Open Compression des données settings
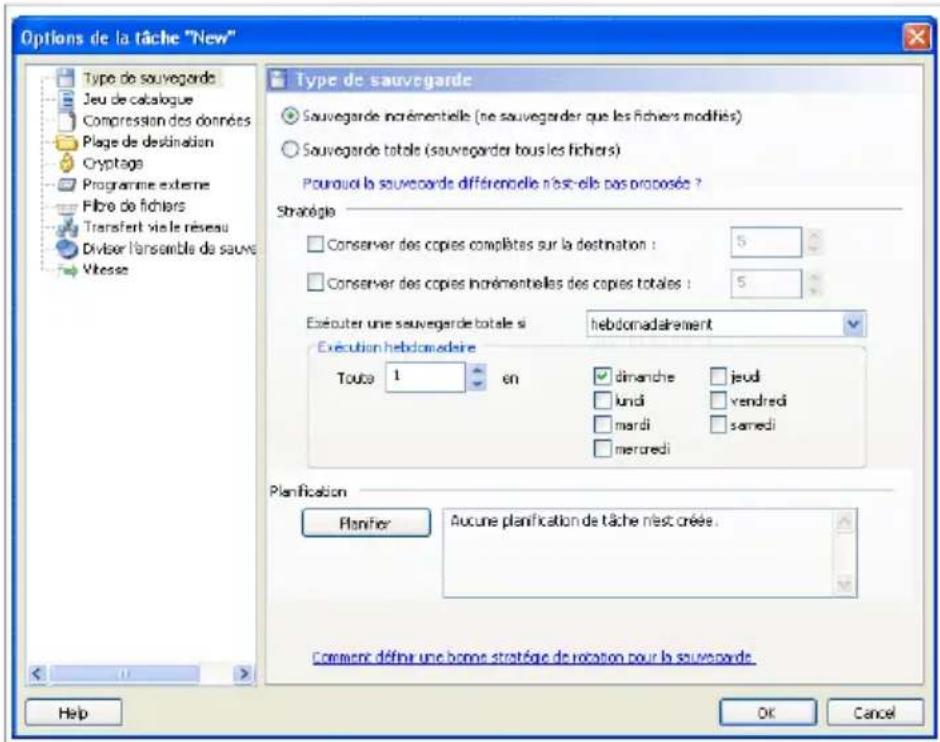The image size is (940, 742). tap(166, 121)
